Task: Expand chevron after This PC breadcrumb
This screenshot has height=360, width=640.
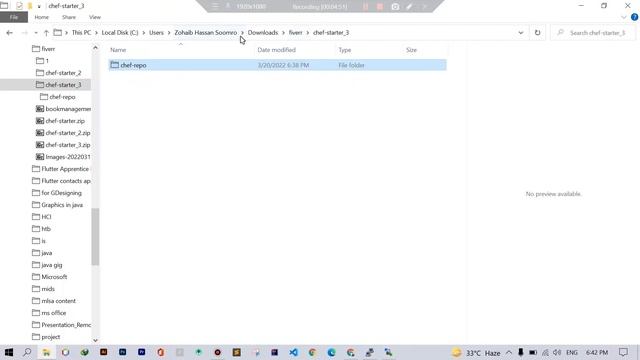Action: 96,33
